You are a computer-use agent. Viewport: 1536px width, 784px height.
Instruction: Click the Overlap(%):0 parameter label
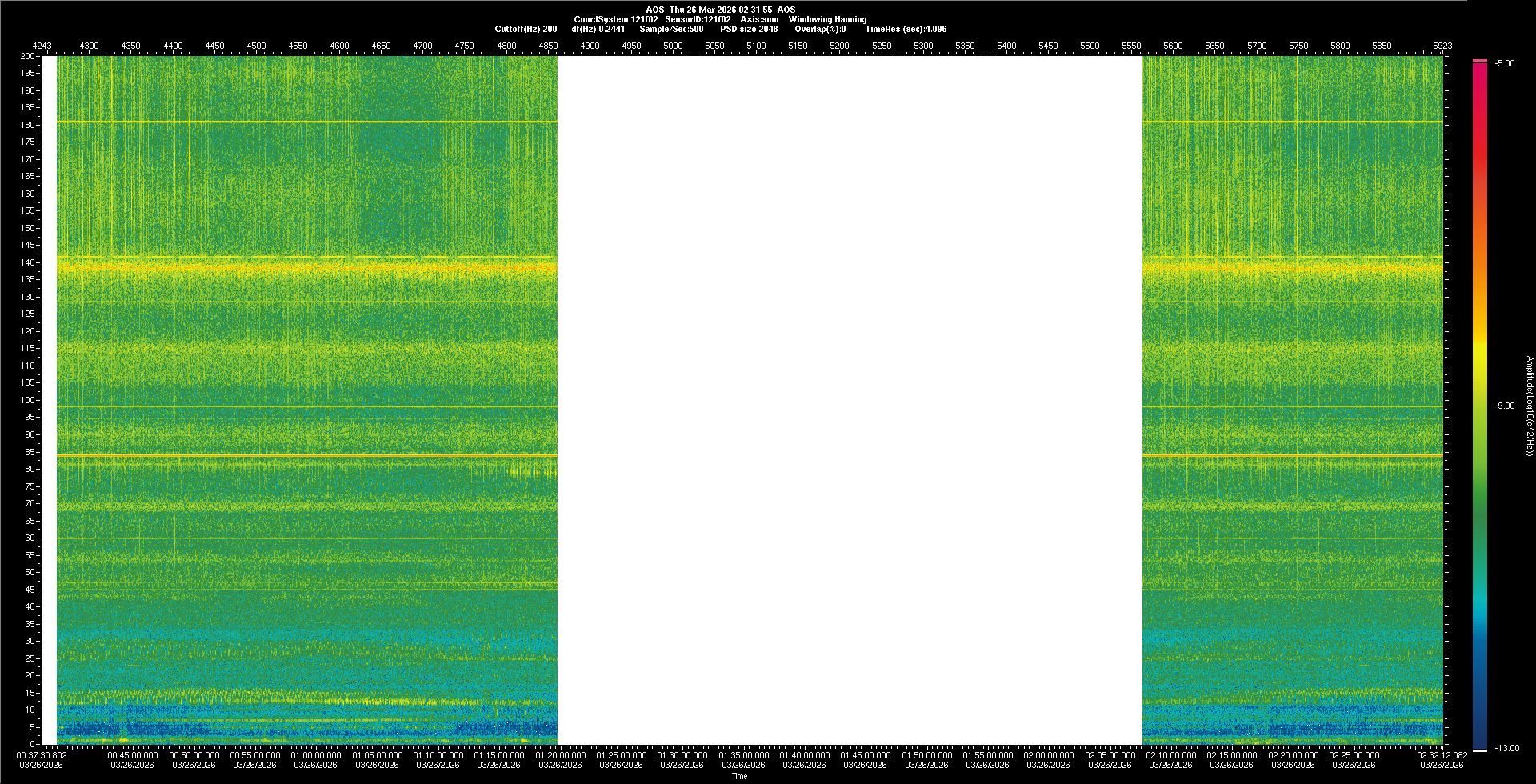click(x=820, y=29)
